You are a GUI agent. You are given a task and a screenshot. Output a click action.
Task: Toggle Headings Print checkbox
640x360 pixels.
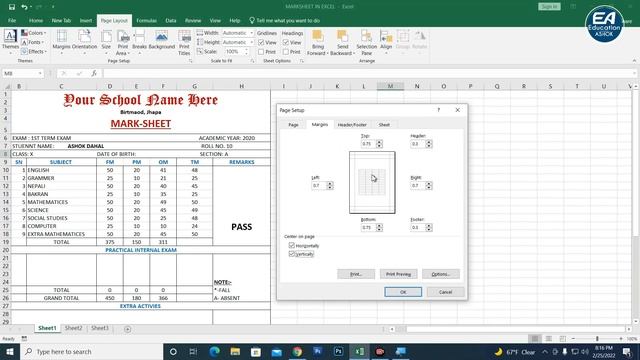[x=286, y=52]
